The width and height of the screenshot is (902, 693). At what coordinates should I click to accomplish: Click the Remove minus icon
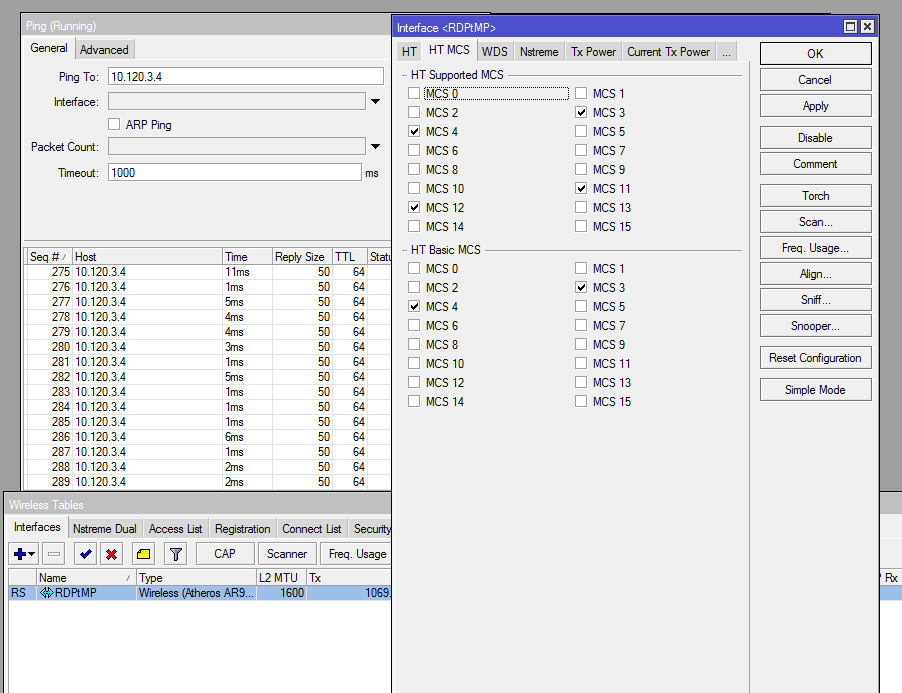tap(55, 554)
